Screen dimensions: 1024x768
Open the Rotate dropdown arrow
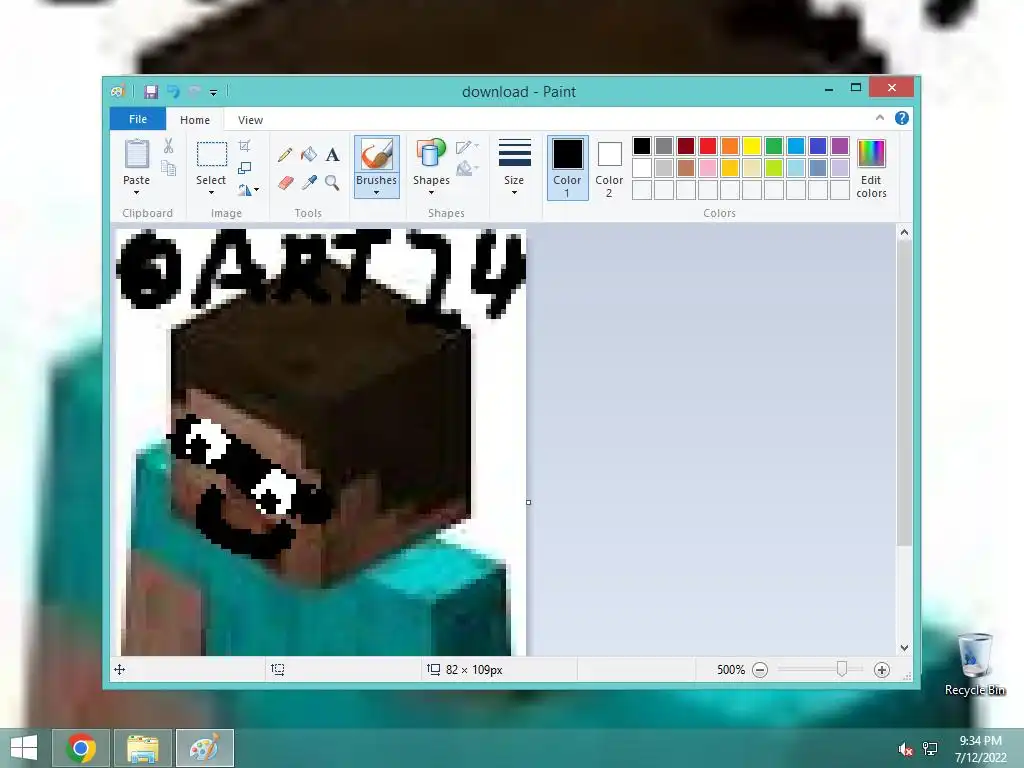257,190
